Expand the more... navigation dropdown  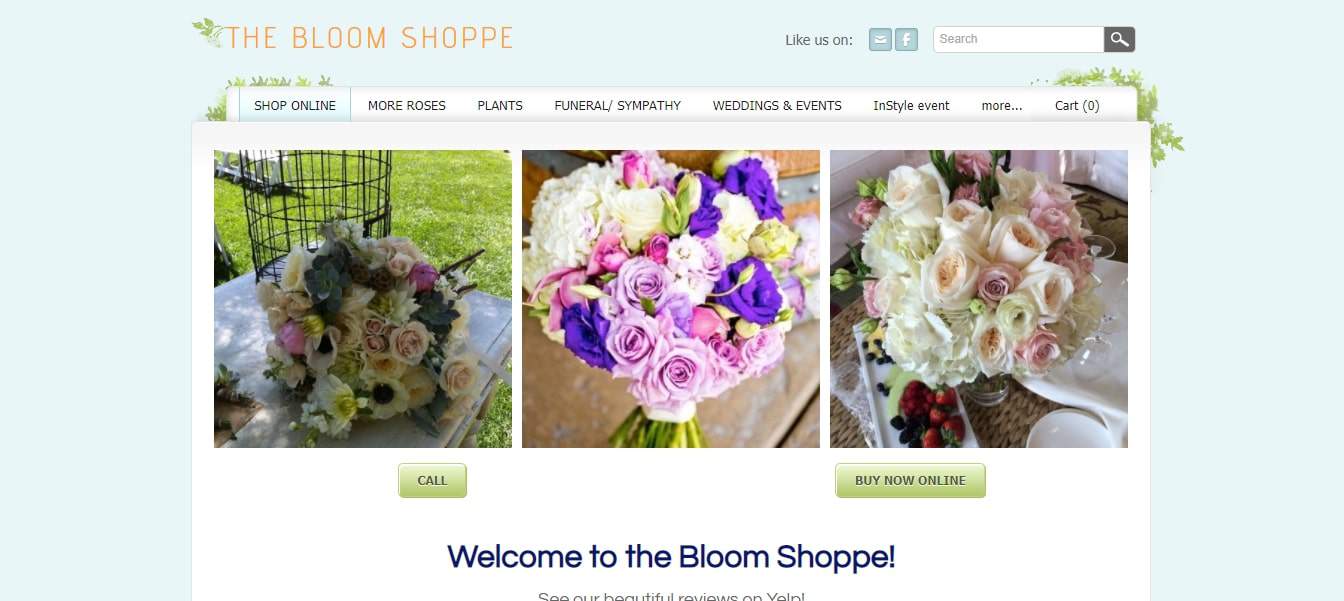click(x=1002, y=105)
